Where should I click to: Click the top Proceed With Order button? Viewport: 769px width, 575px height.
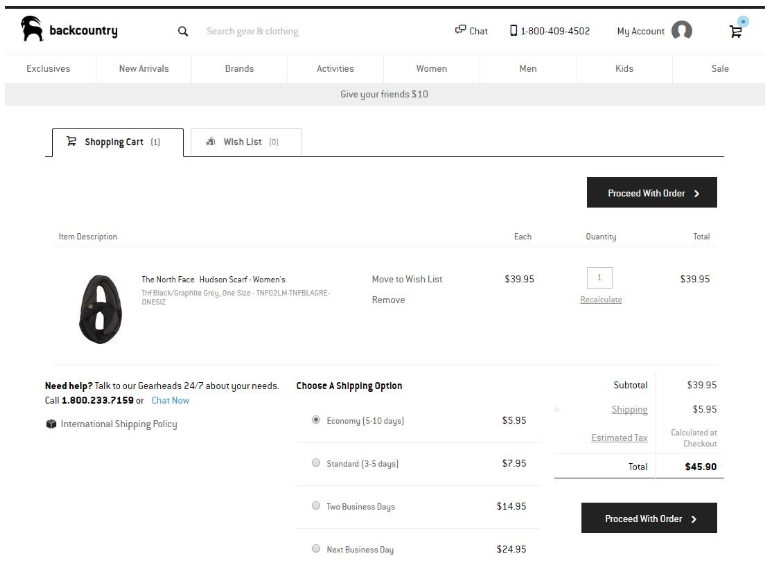click(651, 193)
